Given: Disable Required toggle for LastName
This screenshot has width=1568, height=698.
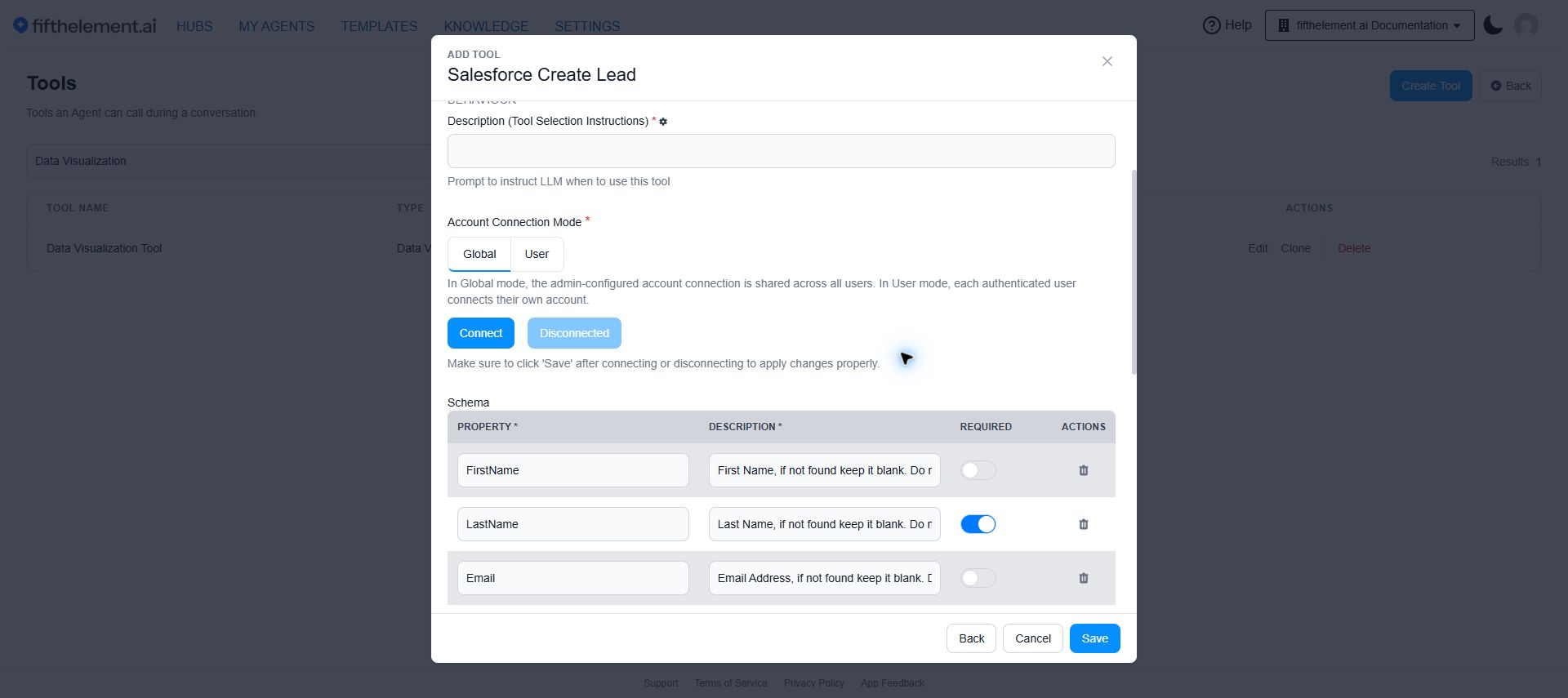Looking at the screenshot, I should pyautogui.click(x=978, y=524).
